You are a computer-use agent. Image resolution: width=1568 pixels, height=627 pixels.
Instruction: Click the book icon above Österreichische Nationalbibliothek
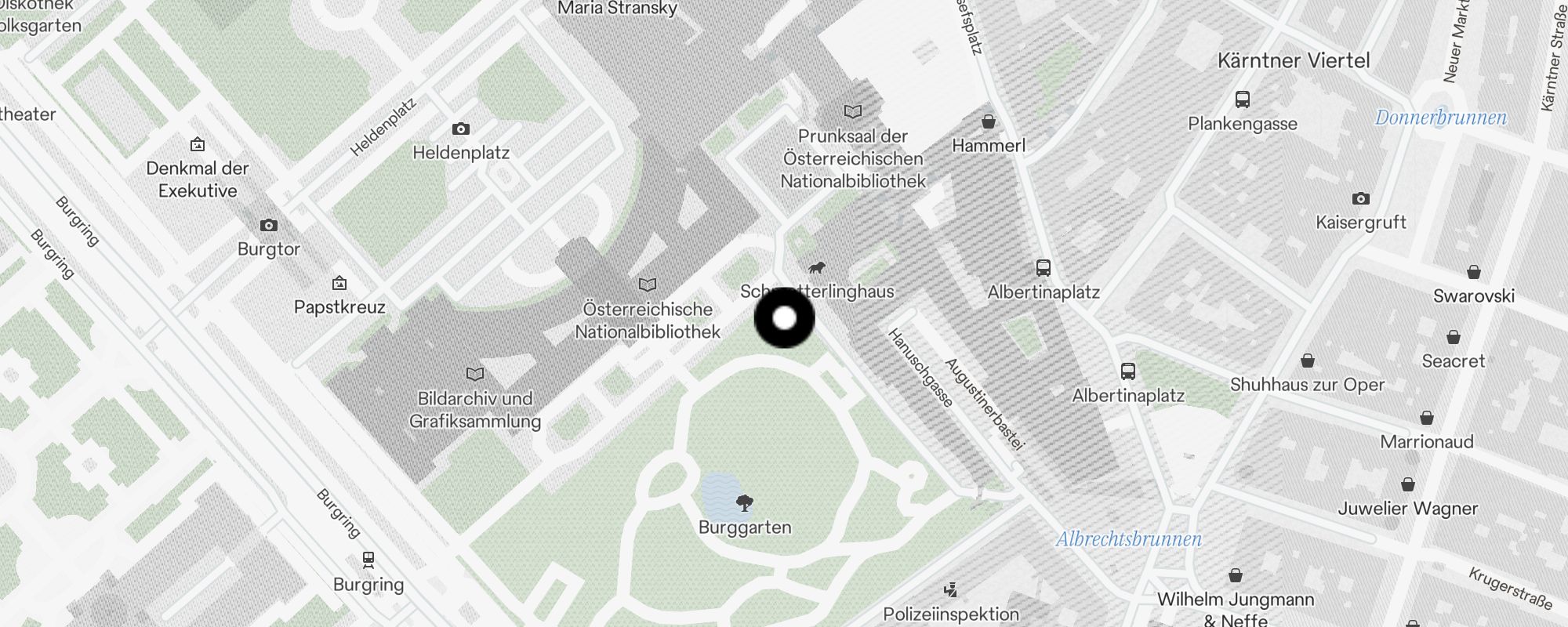[x=648, y=285]
